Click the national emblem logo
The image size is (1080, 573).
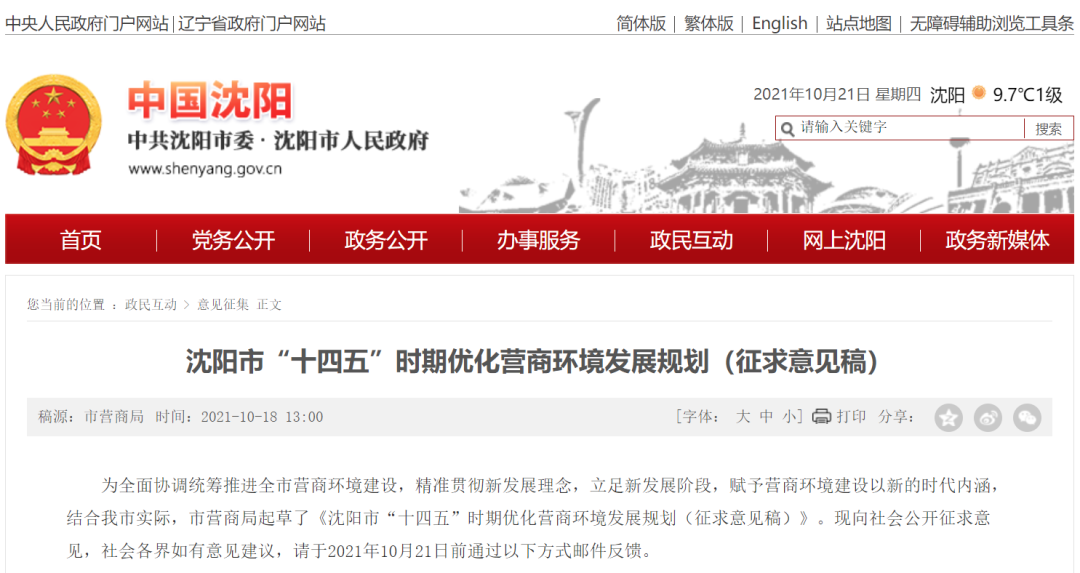click(x=53, y=125)
